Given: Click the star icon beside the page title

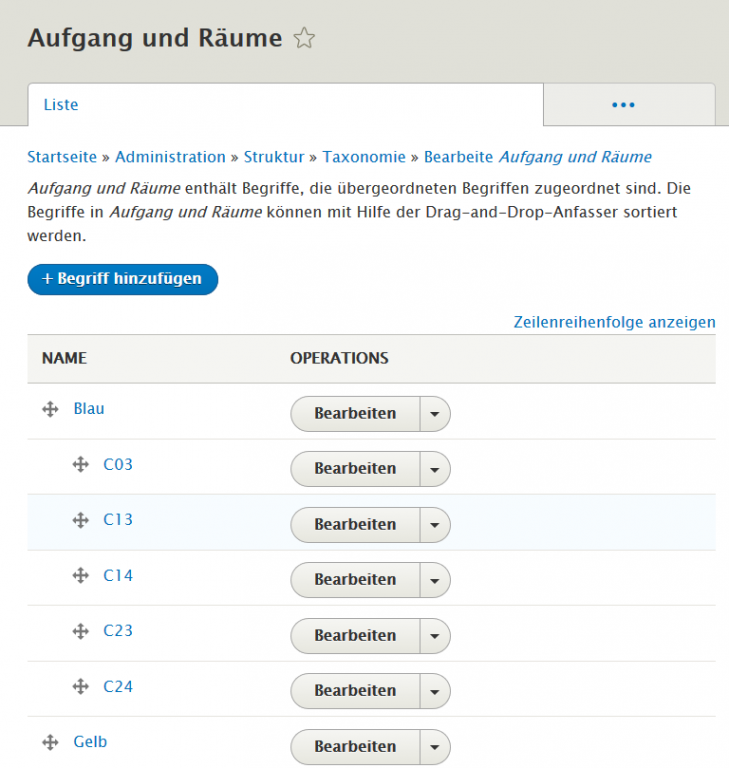Looking at the screenshot, I should (304, 39).
